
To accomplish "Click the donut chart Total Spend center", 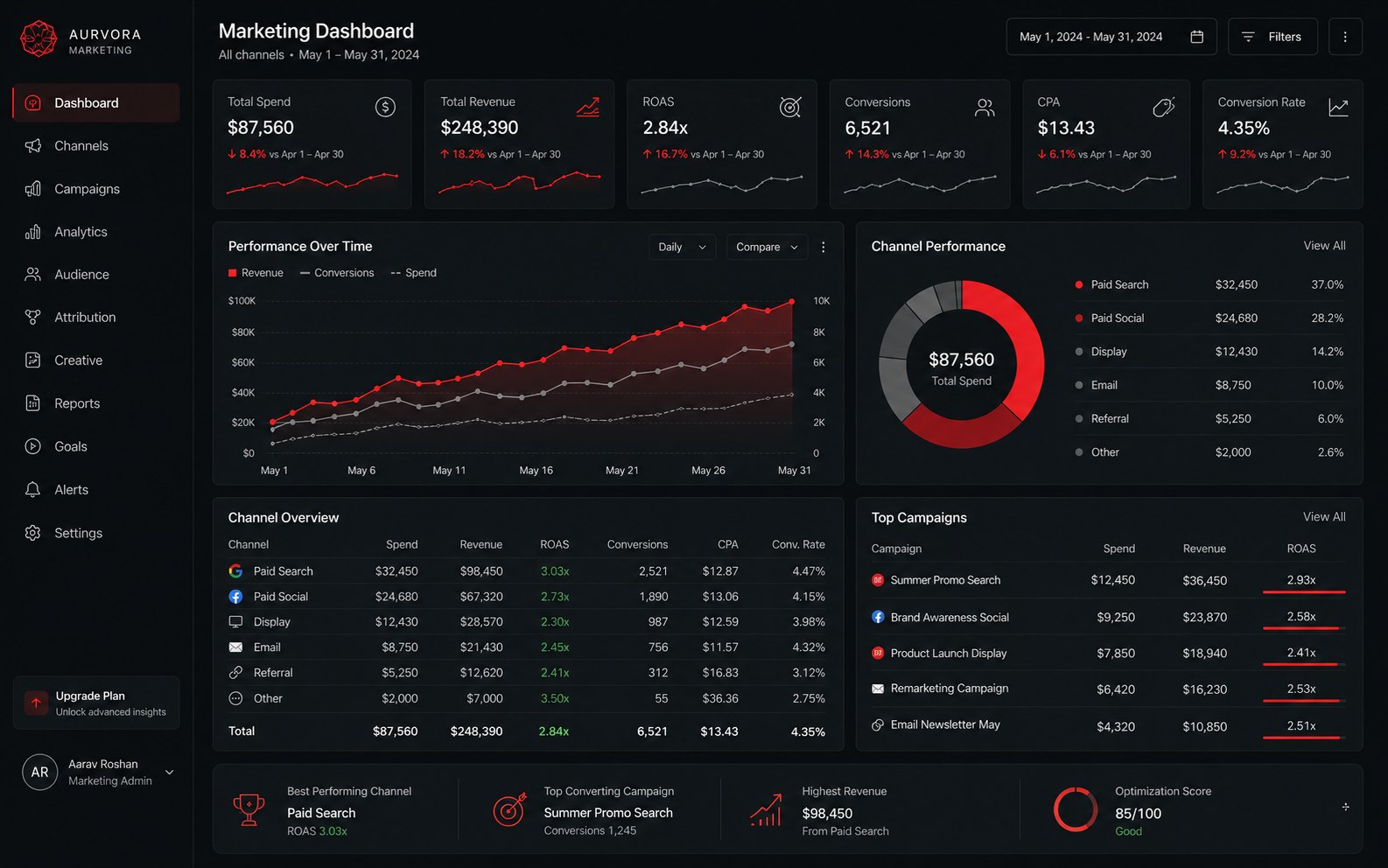I will point(961,368).
